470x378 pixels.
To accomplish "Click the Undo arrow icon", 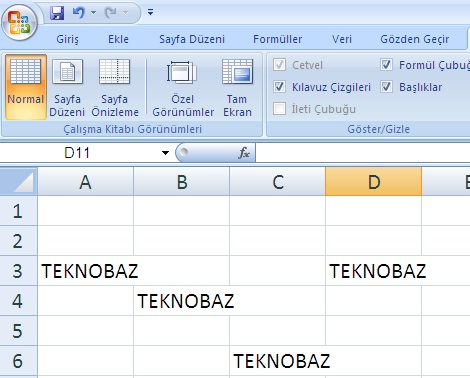I will tap(79, 13).
